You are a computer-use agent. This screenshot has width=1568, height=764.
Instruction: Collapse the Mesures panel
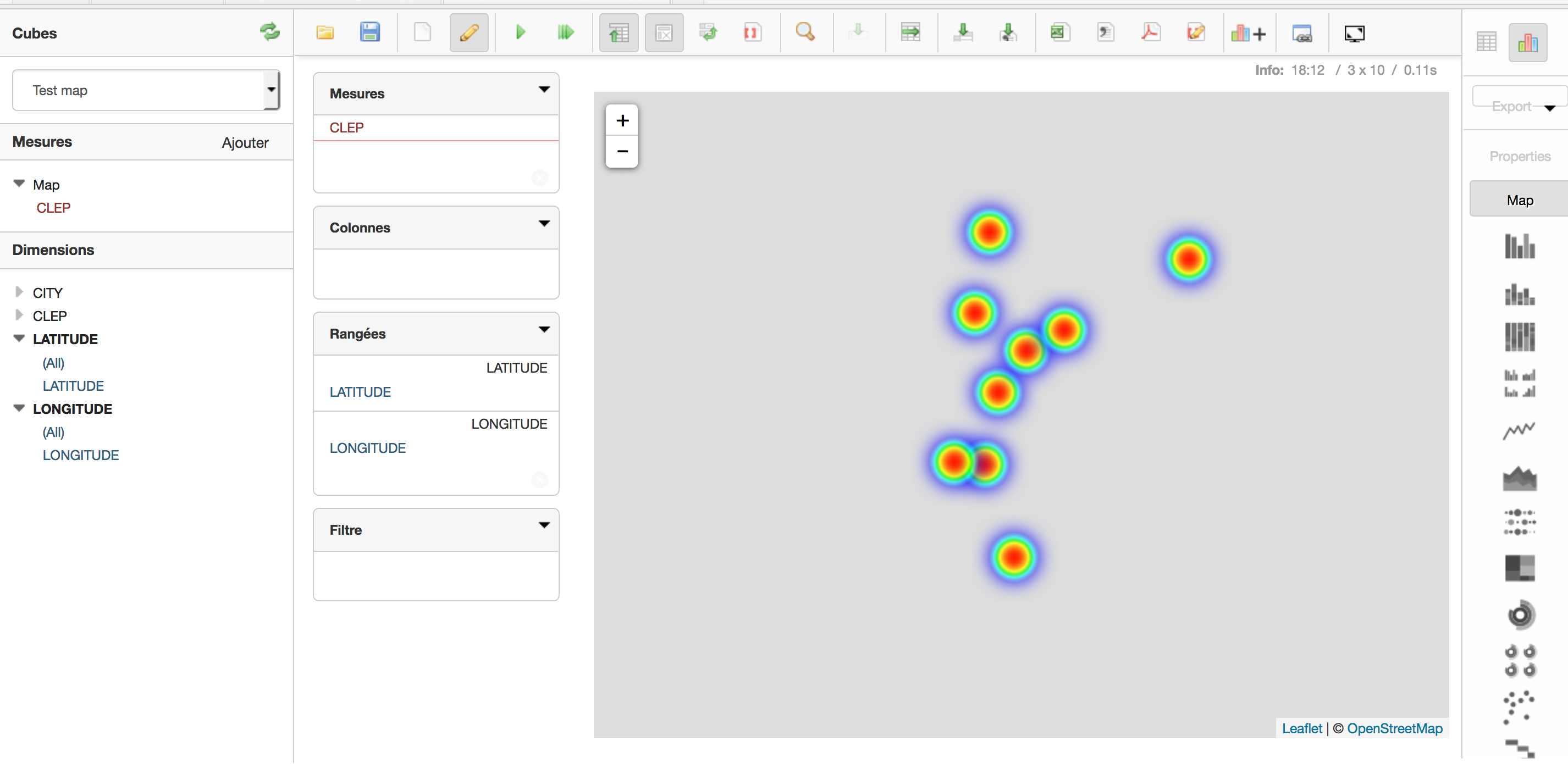pyautogui.click(x=544, y=90)
